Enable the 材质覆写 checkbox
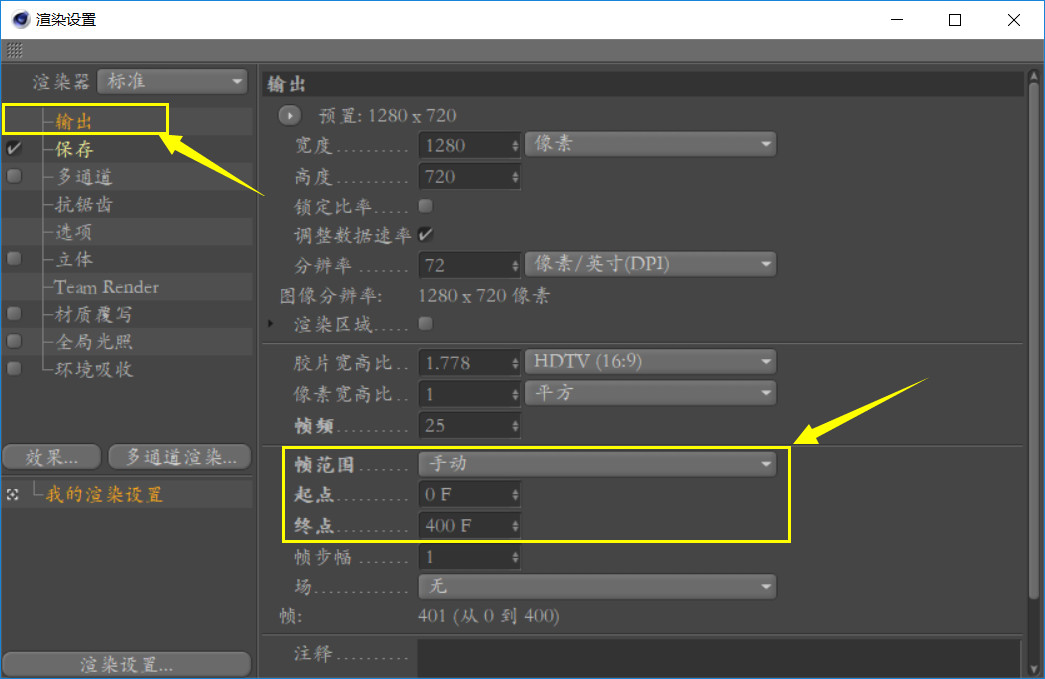The width and height of the screenshot is (1045, 679). pos(13,313)
